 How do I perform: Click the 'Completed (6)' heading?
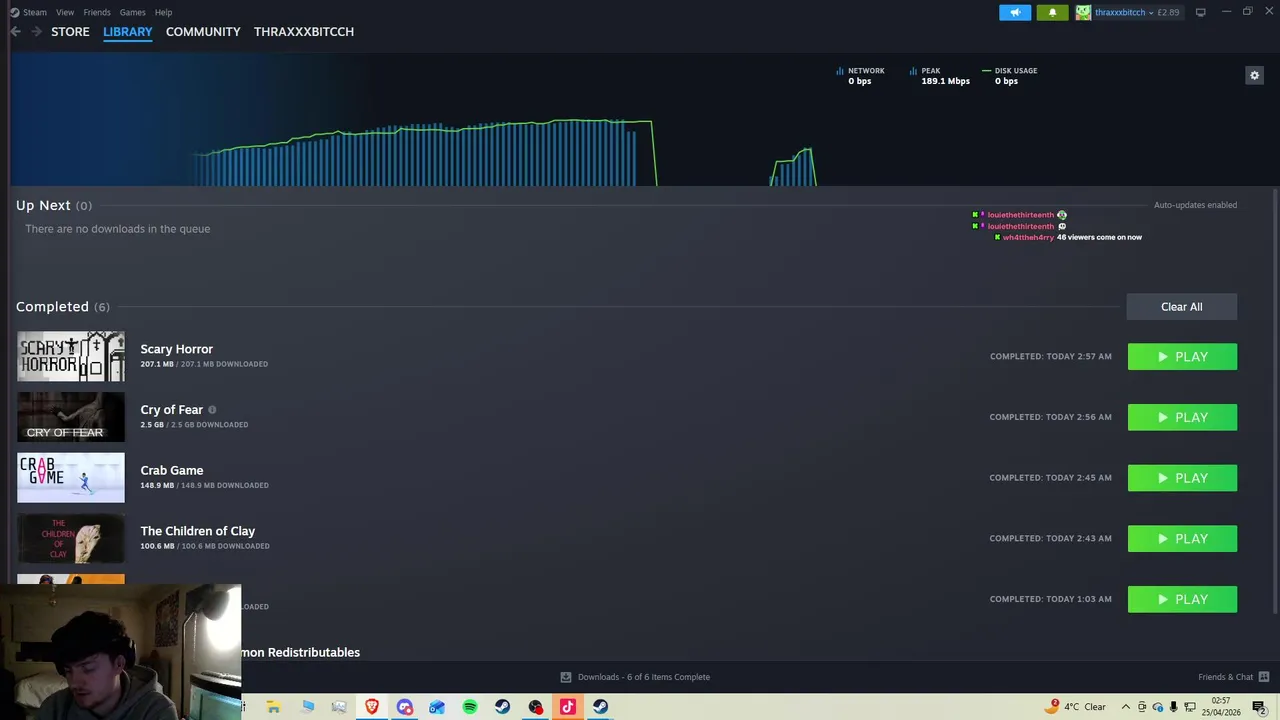coord(62,307)
